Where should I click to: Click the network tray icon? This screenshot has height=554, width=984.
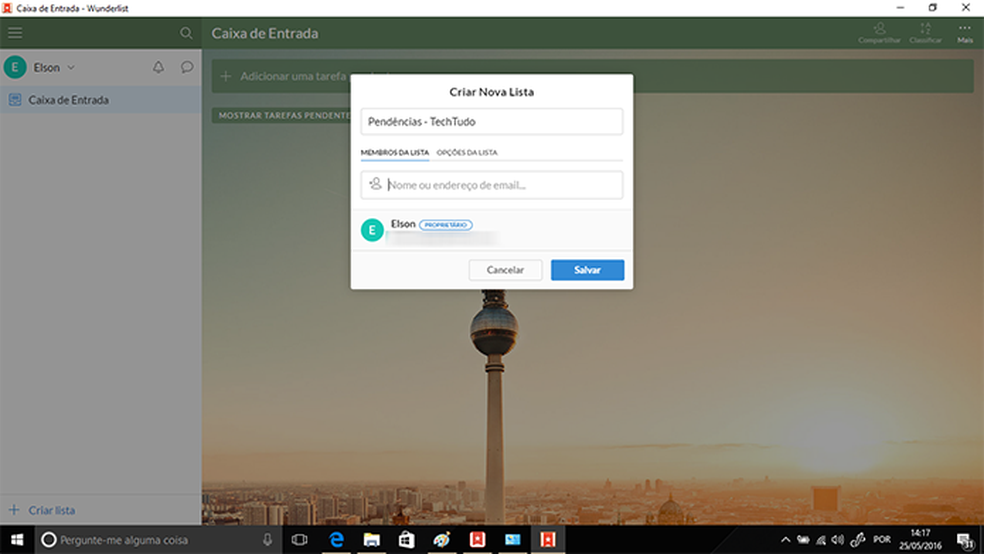click(x=820, y=540)
